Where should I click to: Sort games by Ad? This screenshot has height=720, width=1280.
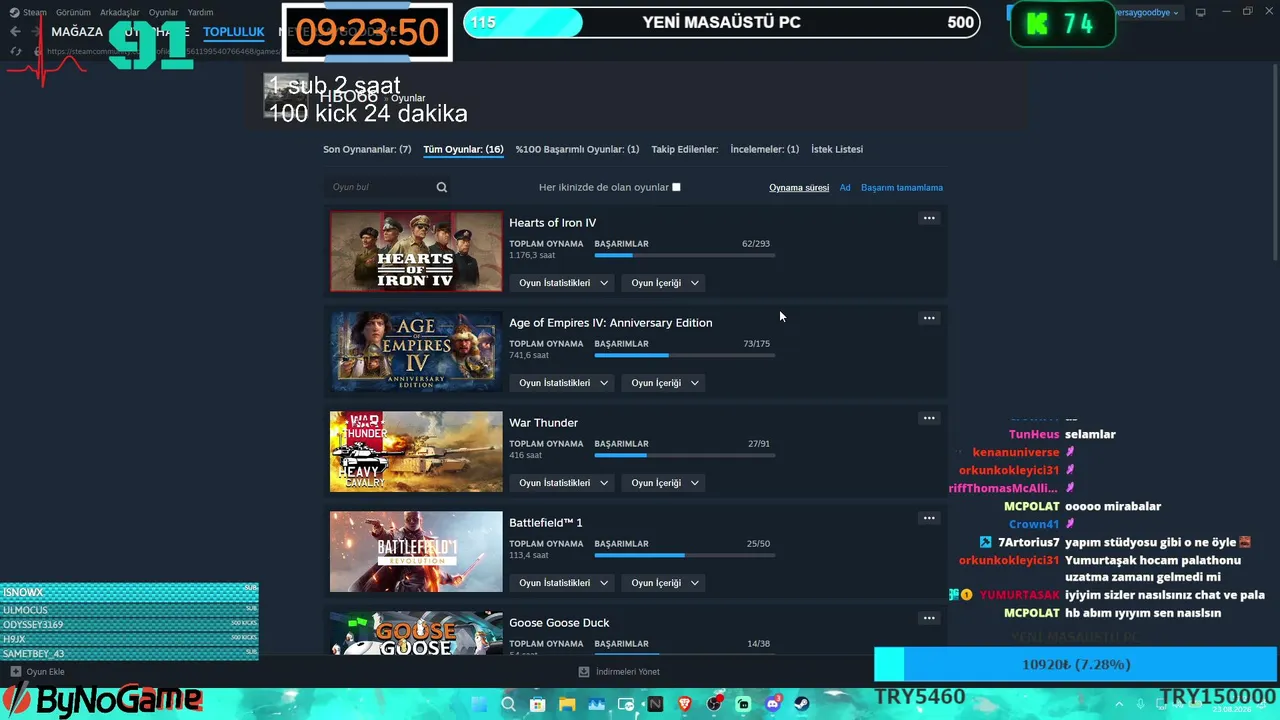coord(845,187)
